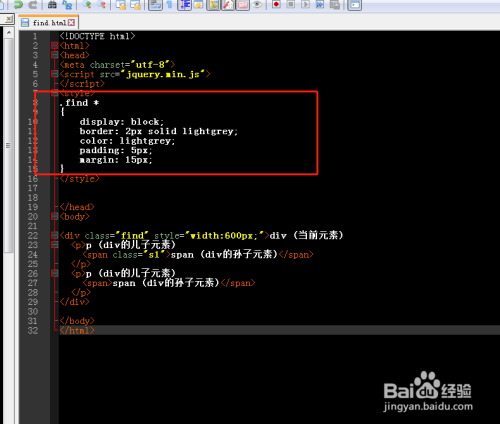
Task: Collapse the body tag fold marker
Action: pos(55,216)
